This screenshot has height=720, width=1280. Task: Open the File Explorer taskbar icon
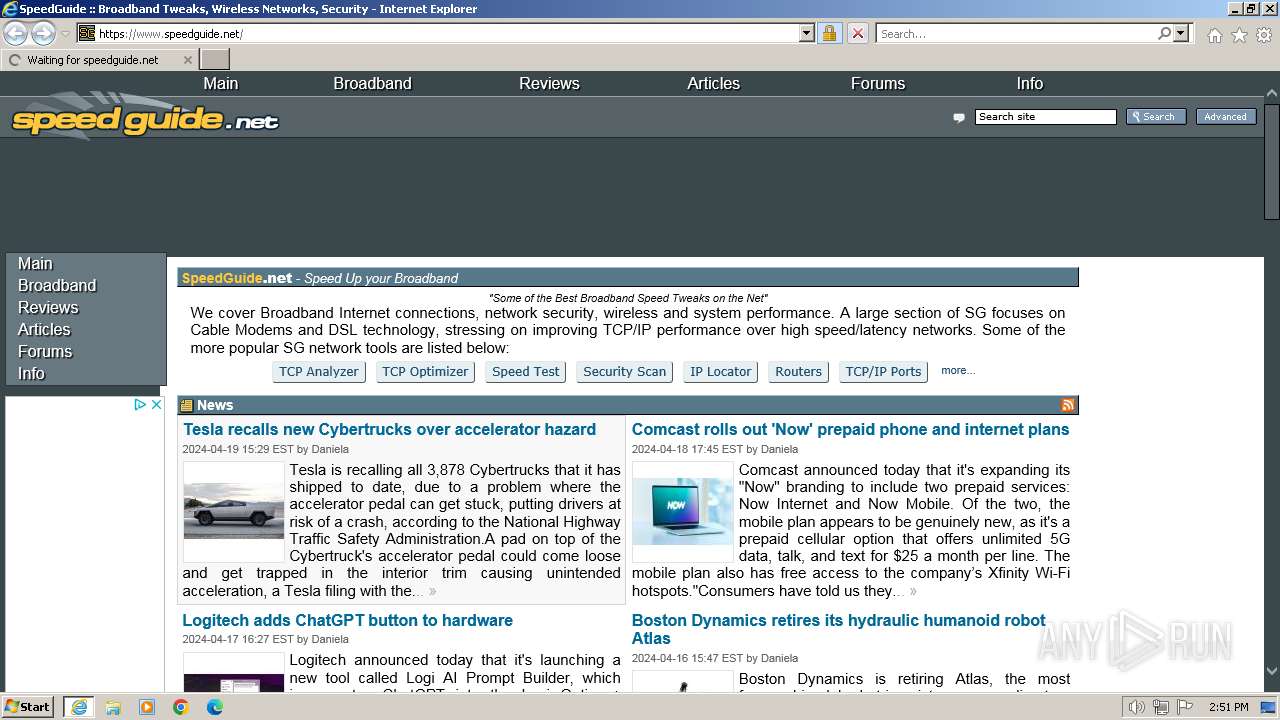click(113, 707)
